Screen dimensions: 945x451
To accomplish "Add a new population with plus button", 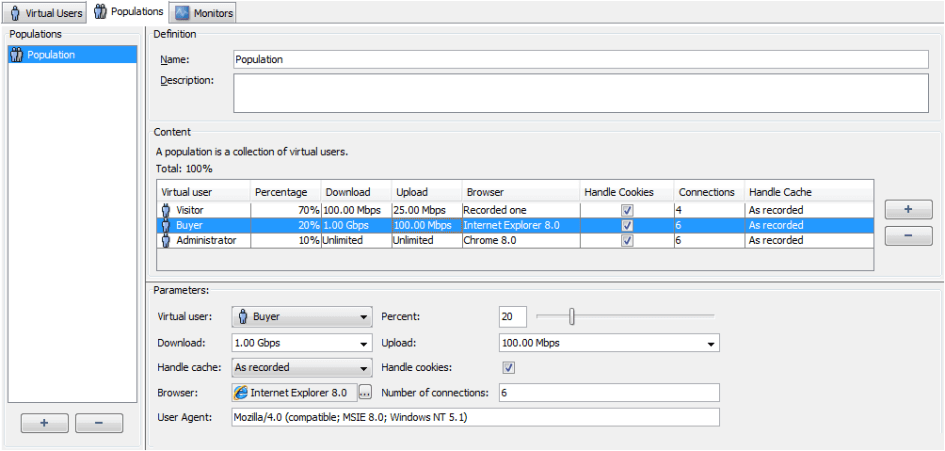I will pyautogui.click(x=44, y=423).
